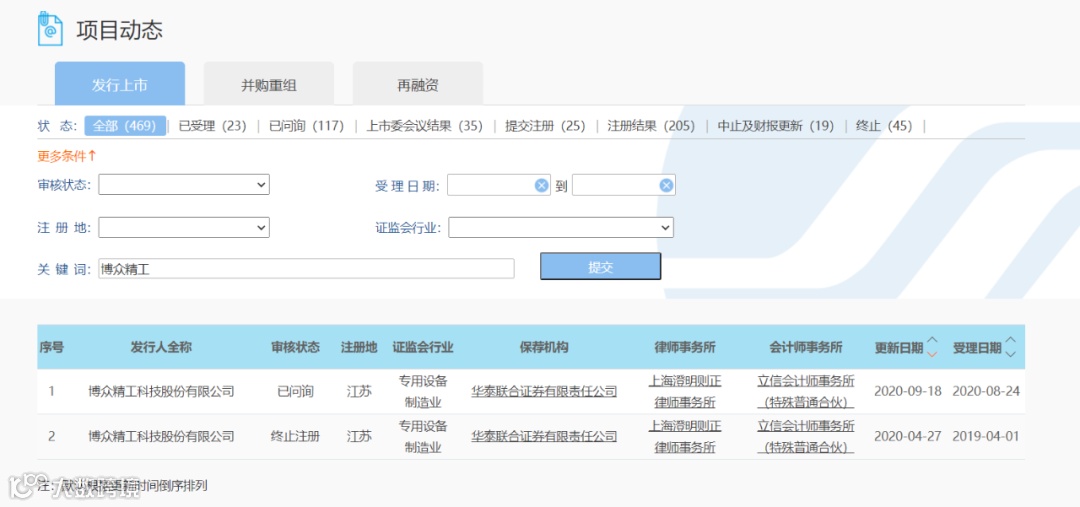Click update date 2020-09-18
Screen dimensions: 1080x507
click(907, 392)
